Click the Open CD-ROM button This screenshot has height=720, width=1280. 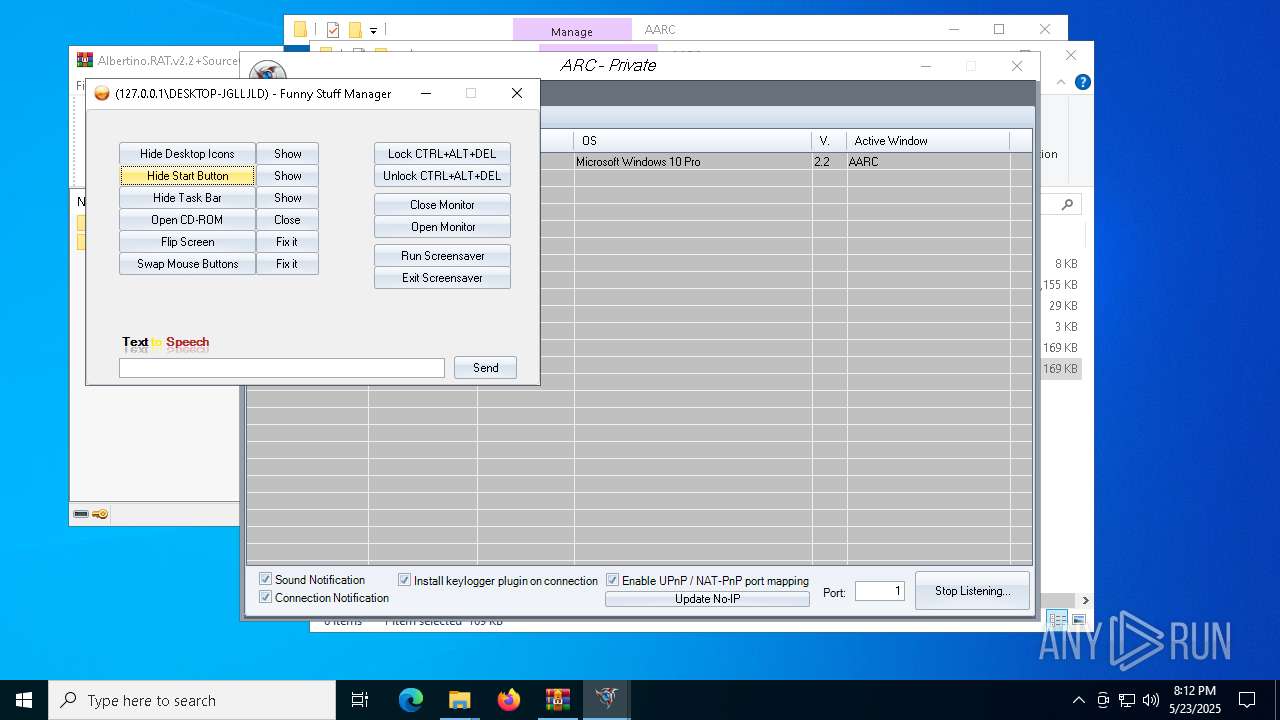(187, 220)
